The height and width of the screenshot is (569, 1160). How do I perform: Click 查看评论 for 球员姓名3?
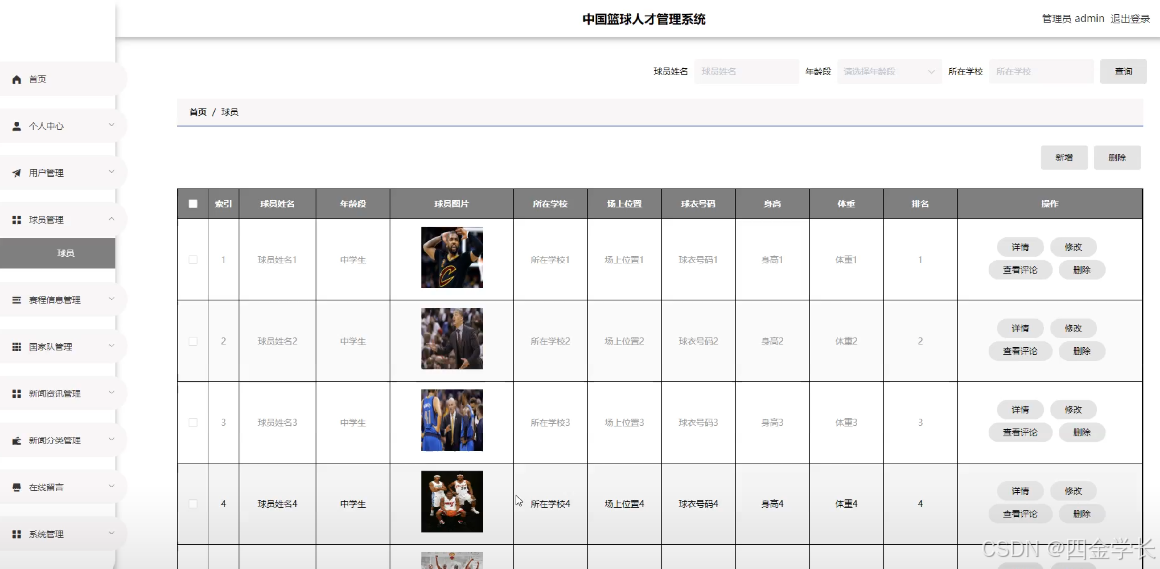[1020, 433]
